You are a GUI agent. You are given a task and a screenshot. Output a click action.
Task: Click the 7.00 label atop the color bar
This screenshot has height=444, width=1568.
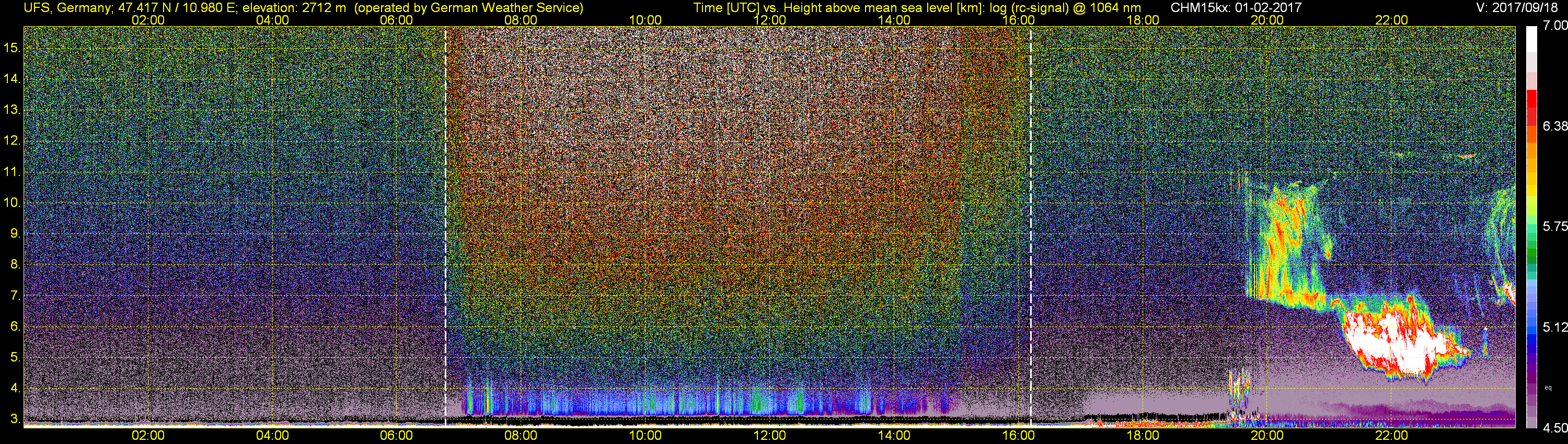coord(1555,26)
